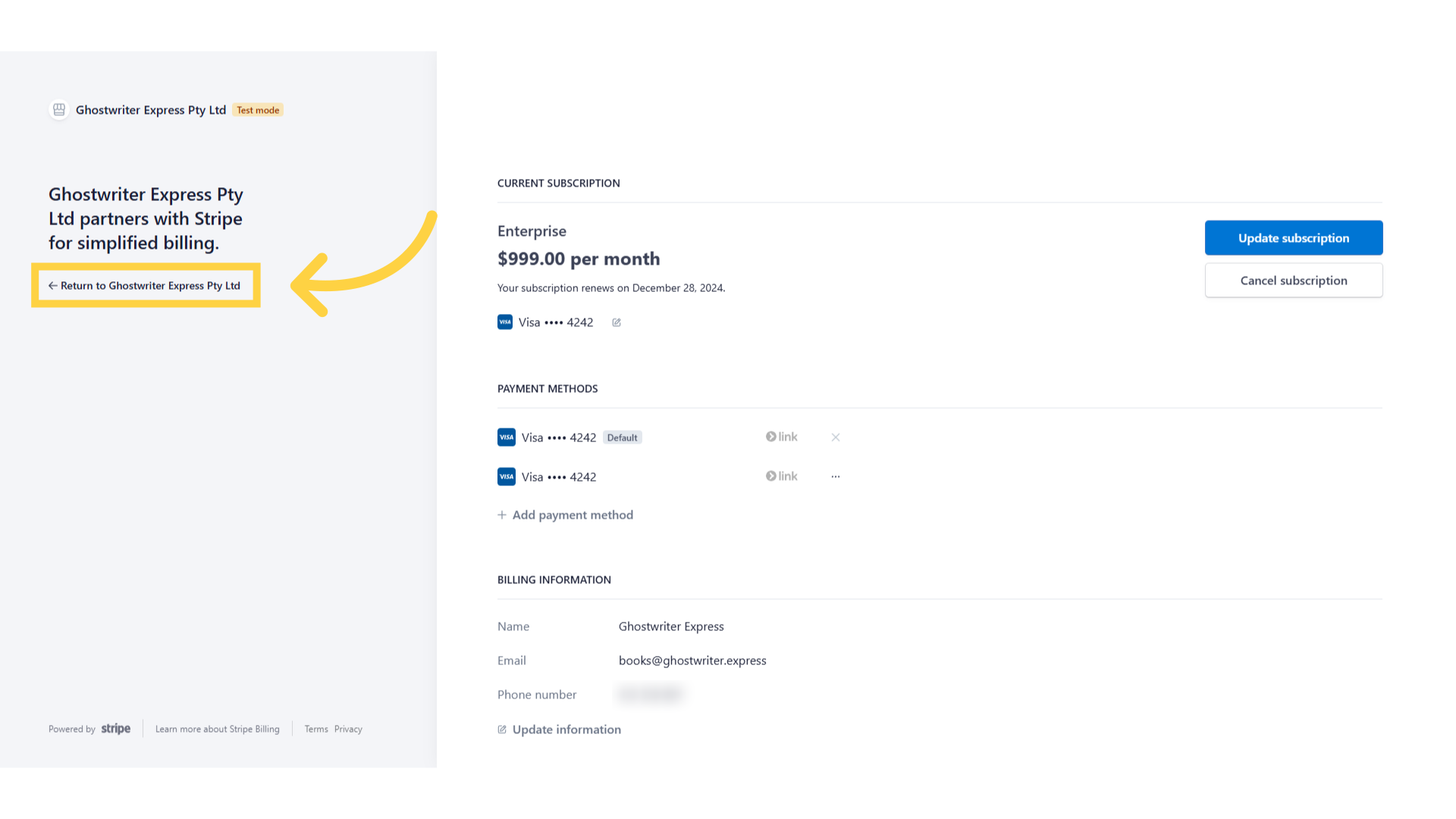Click the Payment Methods heading
Screen dimensions: 1456x819
point(548,389)
